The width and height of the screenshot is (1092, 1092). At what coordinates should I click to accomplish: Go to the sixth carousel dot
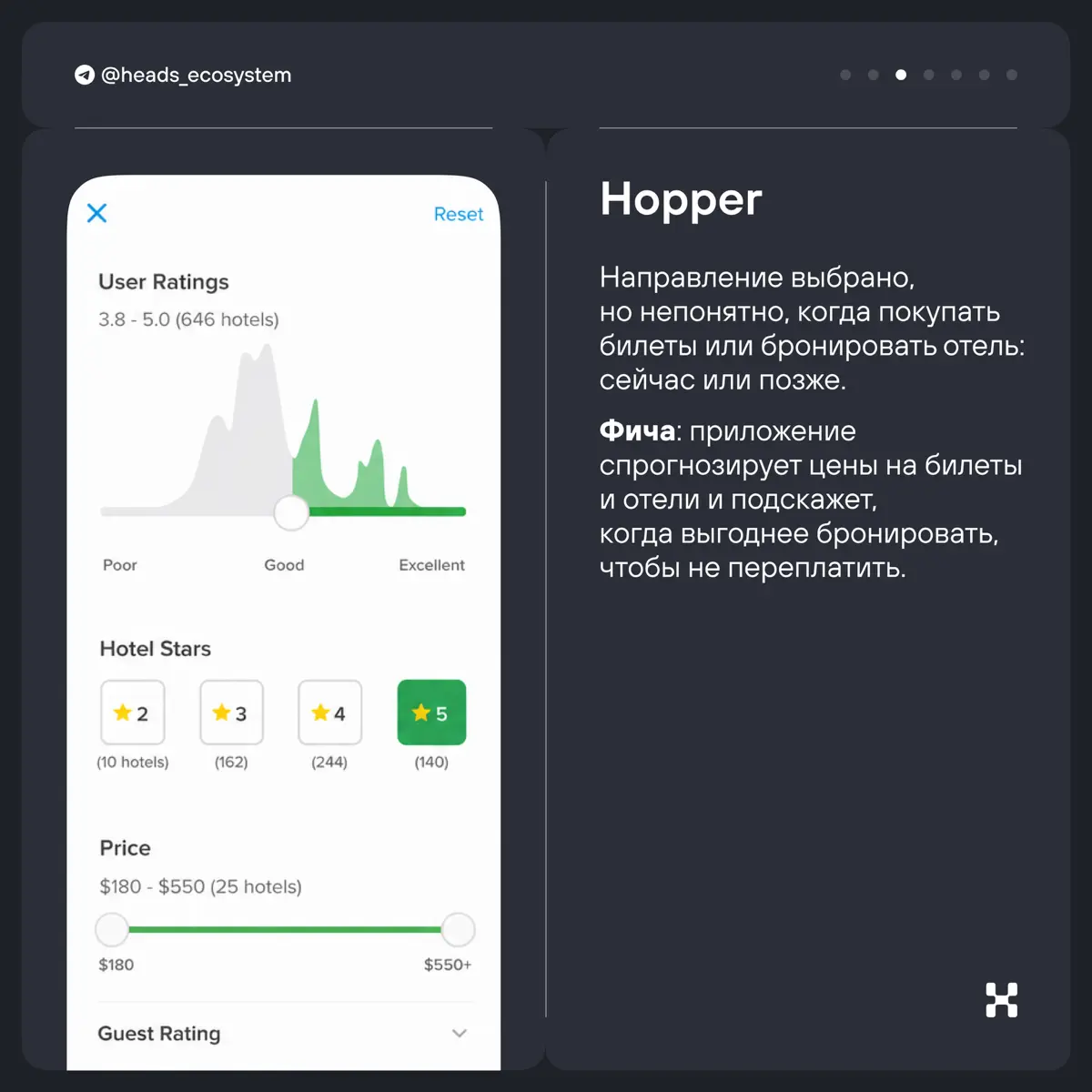984,75
